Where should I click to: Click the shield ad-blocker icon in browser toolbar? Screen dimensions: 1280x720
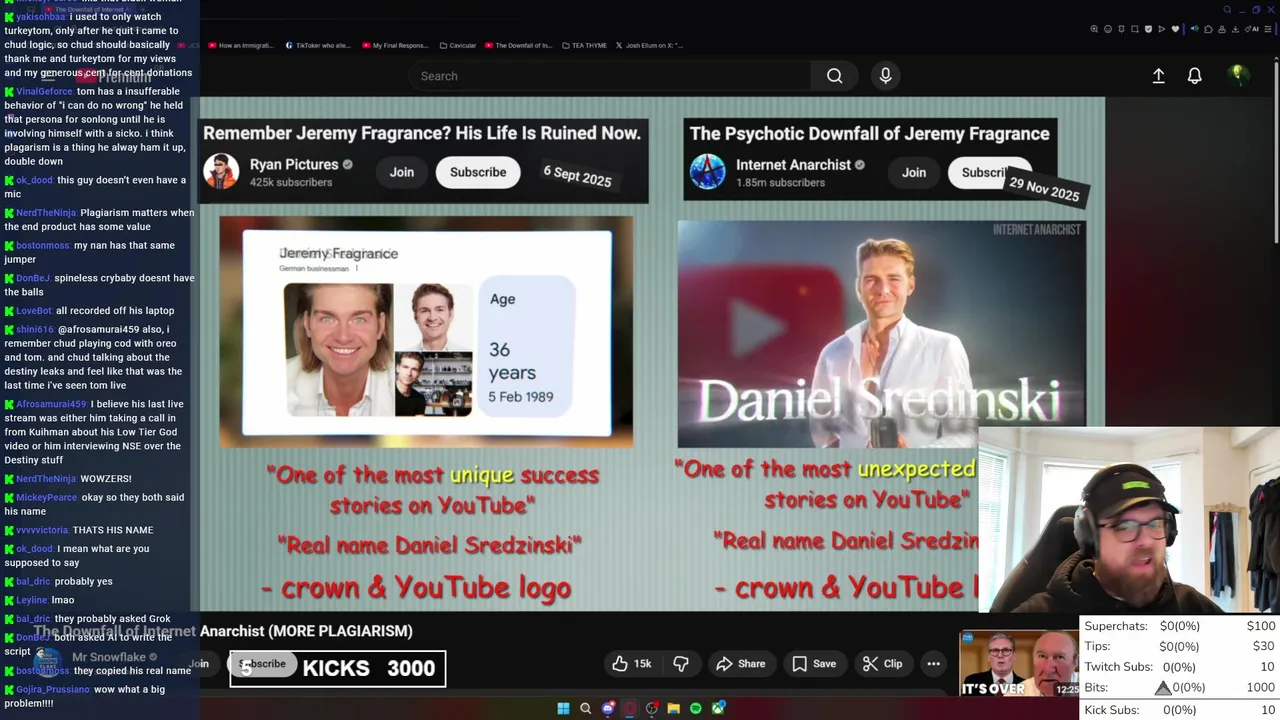(1148, 29)
